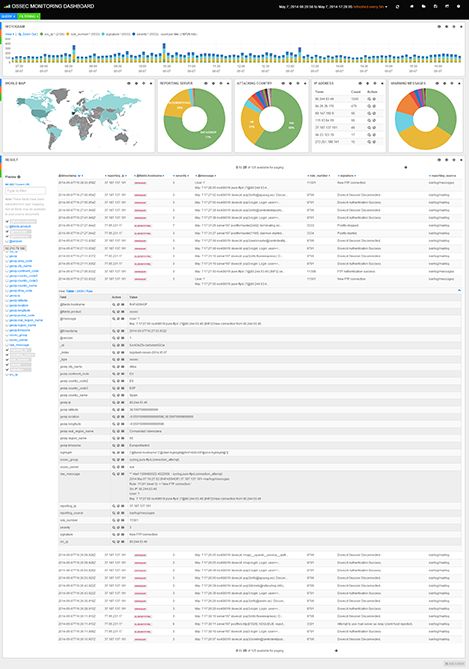Check the geoip.area_code field checkbox

(7, 261)
